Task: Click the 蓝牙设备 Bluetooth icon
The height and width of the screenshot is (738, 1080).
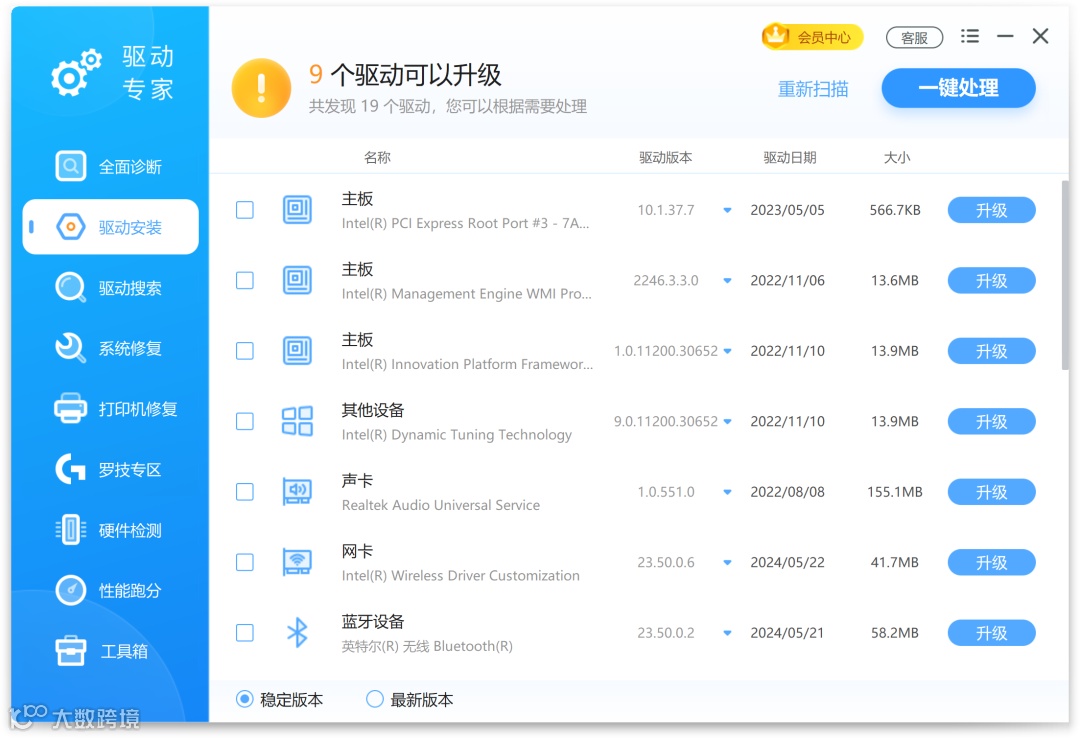Action: pyautogui.click(x=297, y=633)
